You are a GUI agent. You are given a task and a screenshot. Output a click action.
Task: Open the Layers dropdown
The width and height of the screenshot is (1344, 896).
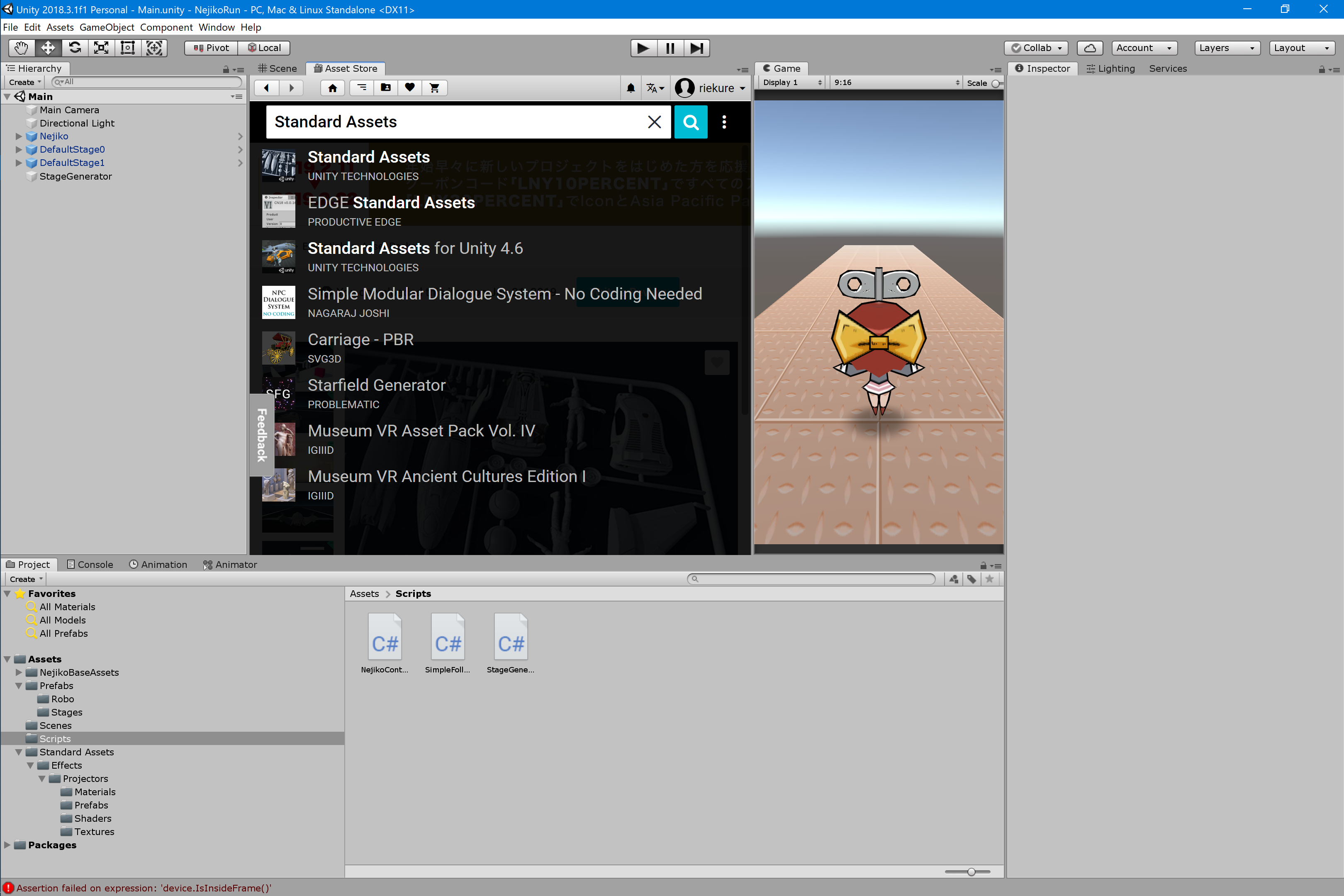1227,48
